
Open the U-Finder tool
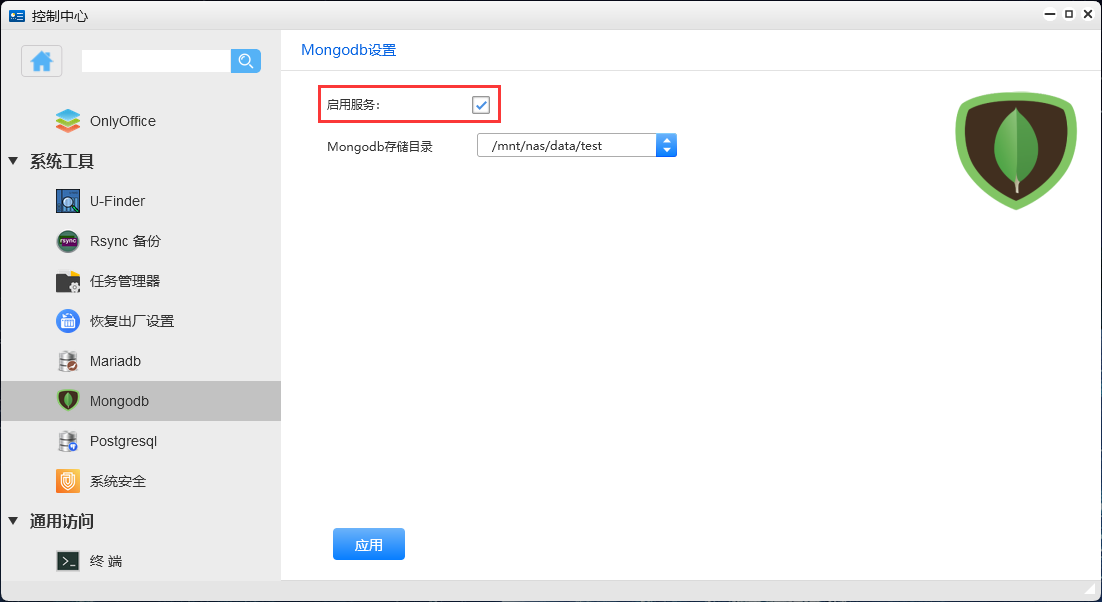point(117,201)
